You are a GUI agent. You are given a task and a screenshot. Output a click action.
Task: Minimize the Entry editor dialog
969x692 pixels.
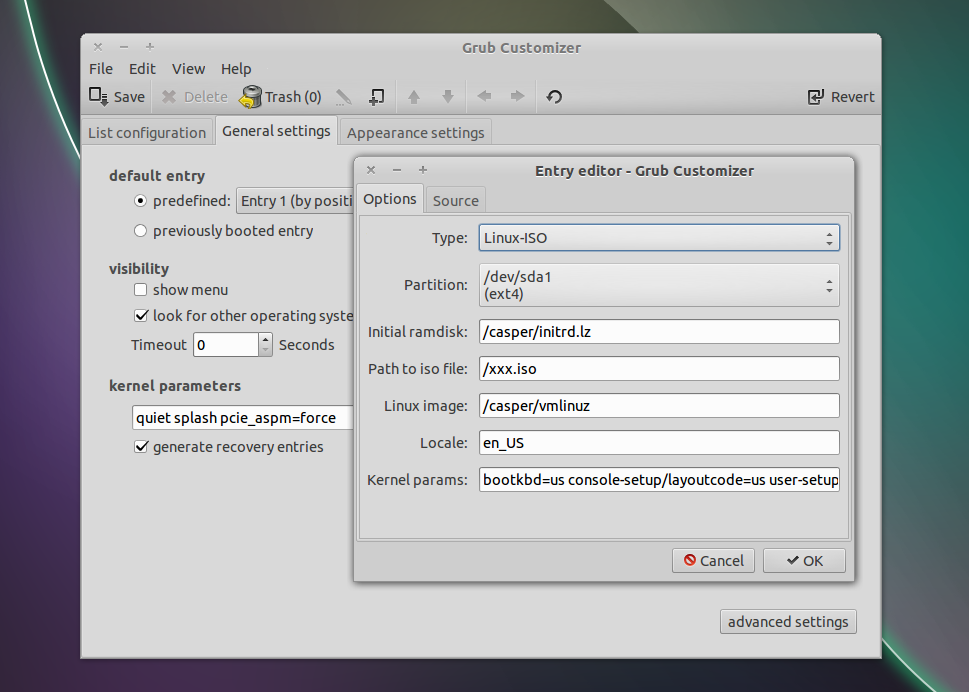click(x=397, y=170)
